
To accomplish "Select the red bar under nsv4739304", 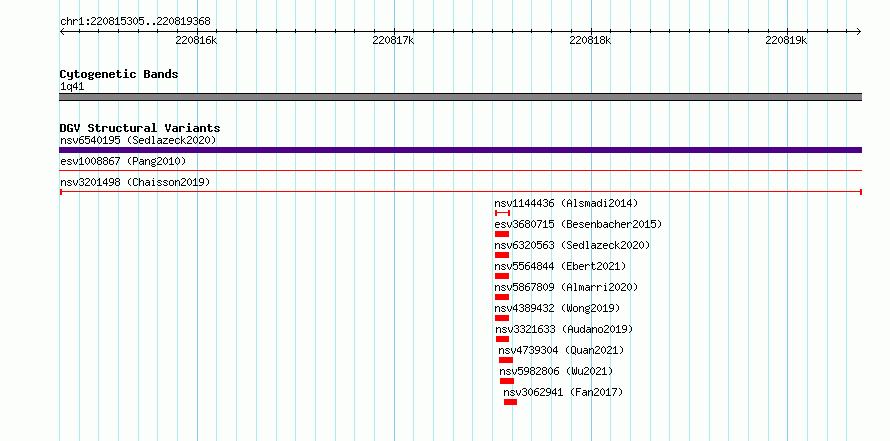I will point(506,360).
